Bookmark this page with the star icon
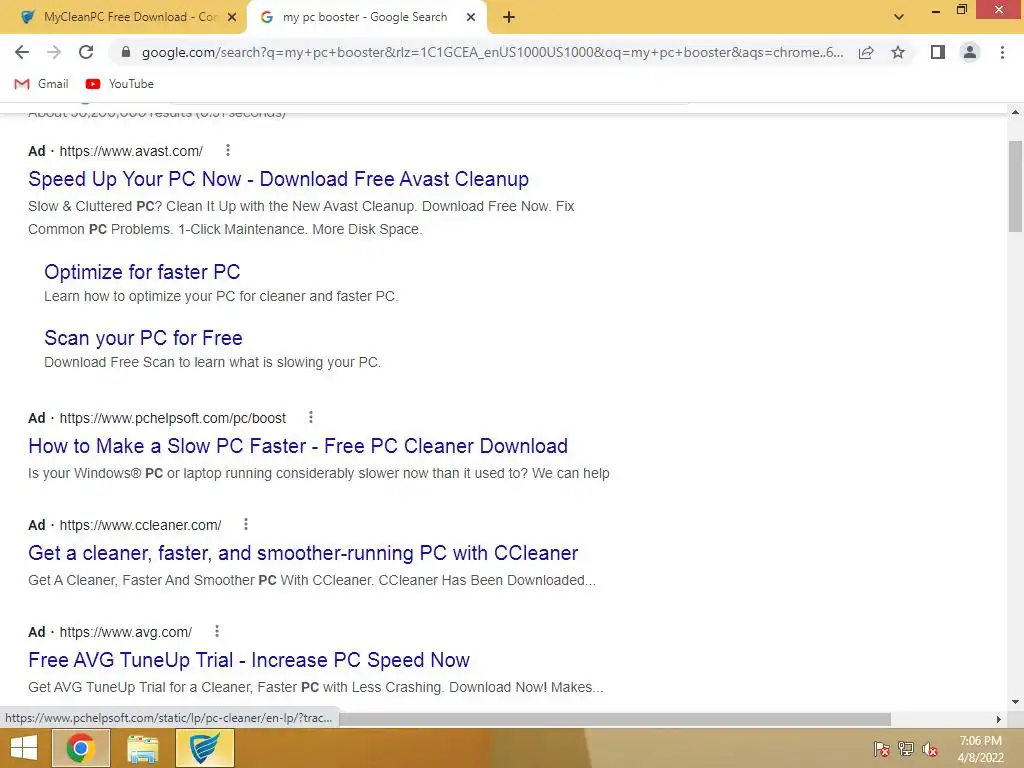Viewport: 1024px width, 768px height. (898, 52)
